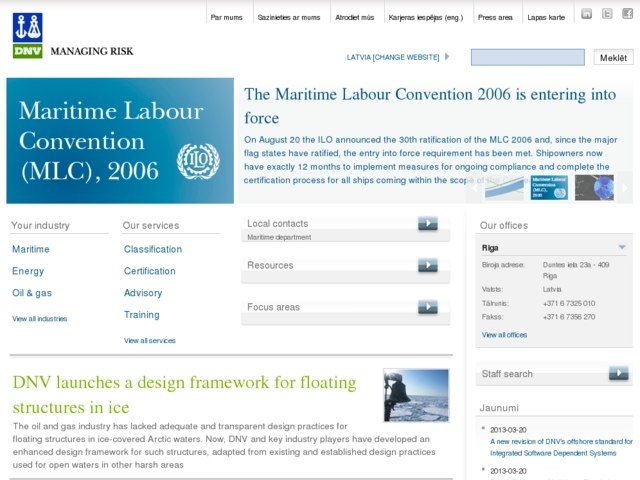Click the MANAGING RISK tagline
Screen dimensions: 640x480
(92, 51)
